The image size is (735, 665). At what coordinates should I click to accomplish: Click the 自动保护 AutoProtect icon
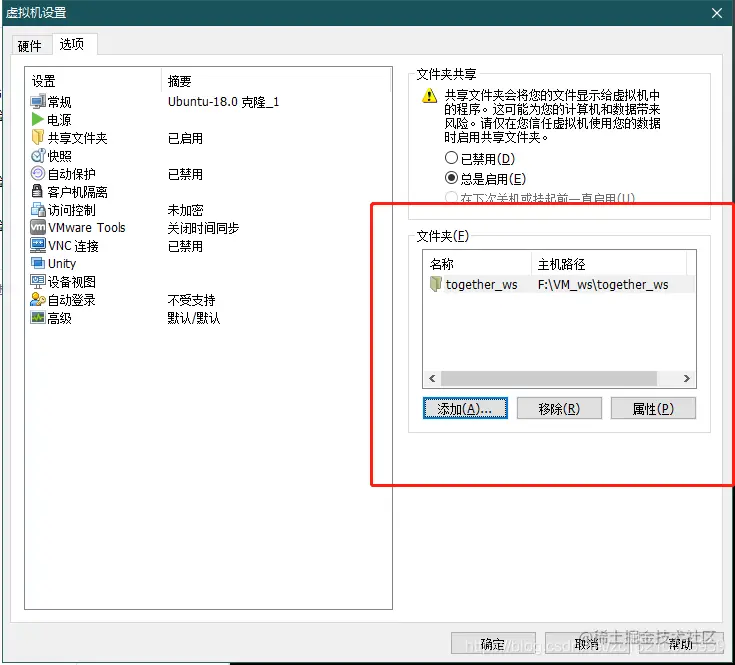[x=38, y=174]
